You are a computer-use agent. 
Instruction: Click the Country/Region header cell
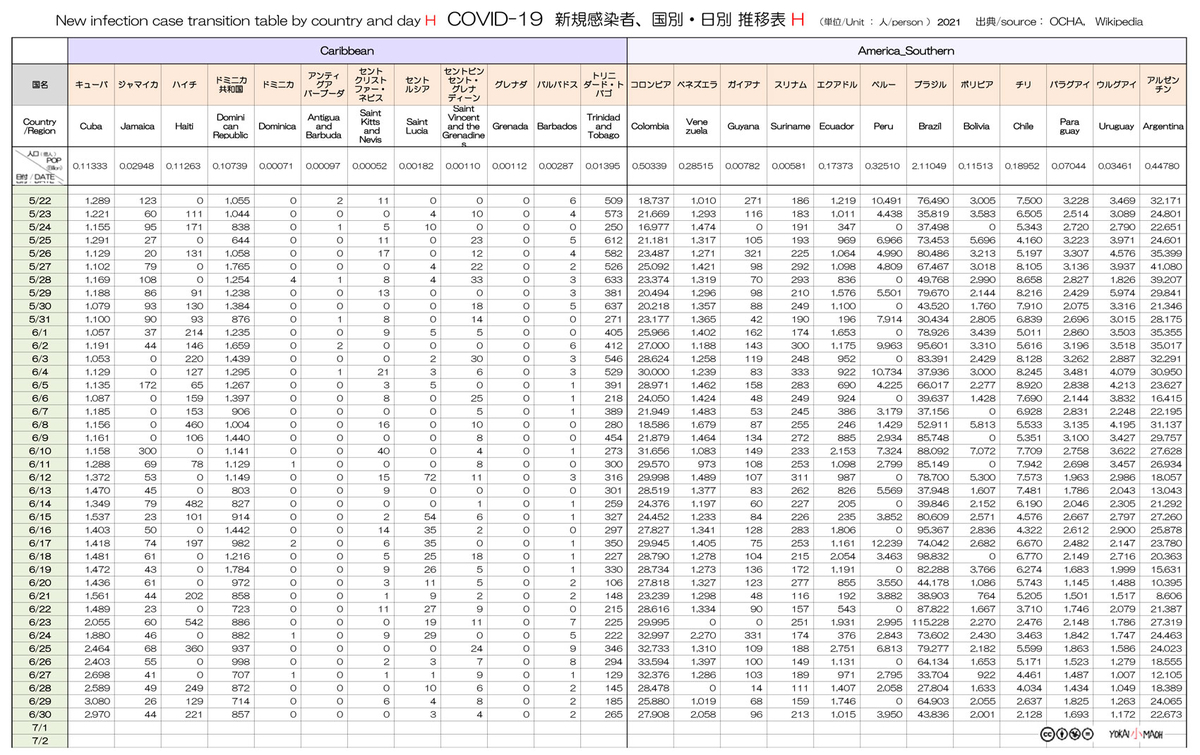40,126
